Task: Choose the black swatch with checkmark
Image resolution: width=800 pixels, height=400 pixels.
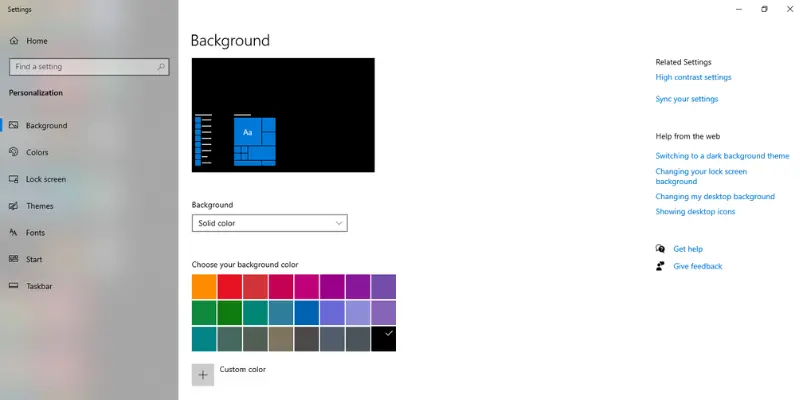Action: [x=384, y=339]
